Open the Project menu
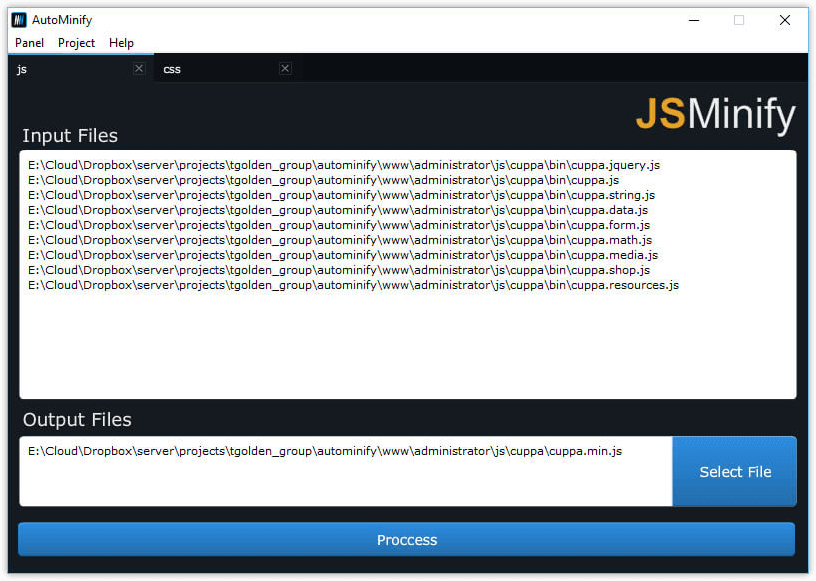 tap(76, 43)
